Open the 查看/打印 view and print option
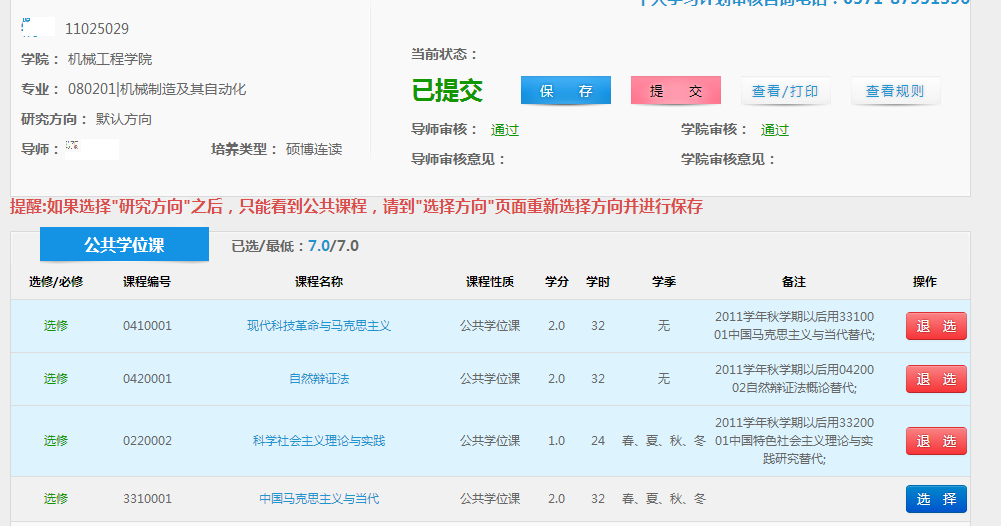This screenshot has height=526, width=1001. [785, 91]
